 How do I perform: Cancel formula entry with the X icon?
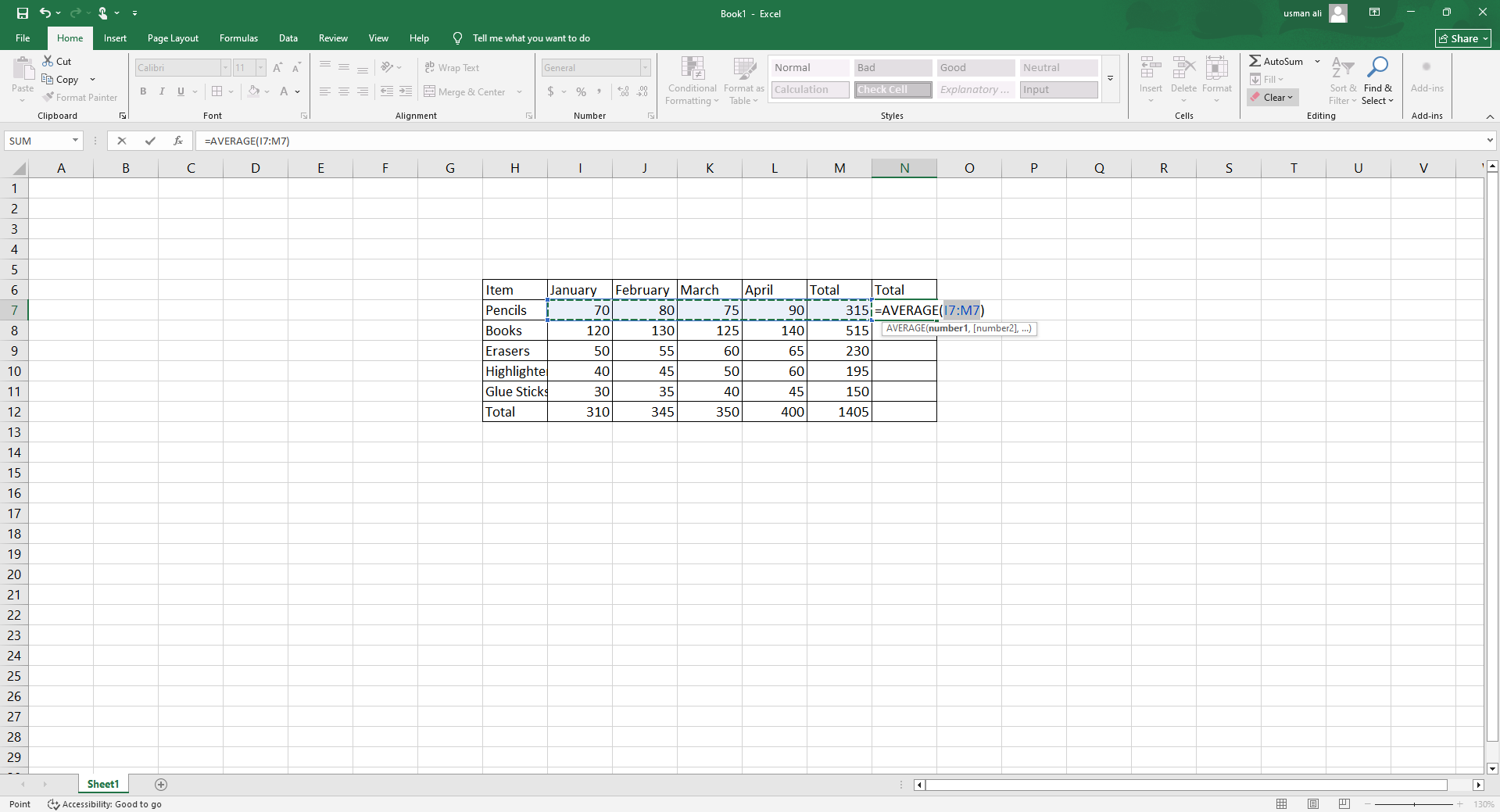[x=122, y=141]
